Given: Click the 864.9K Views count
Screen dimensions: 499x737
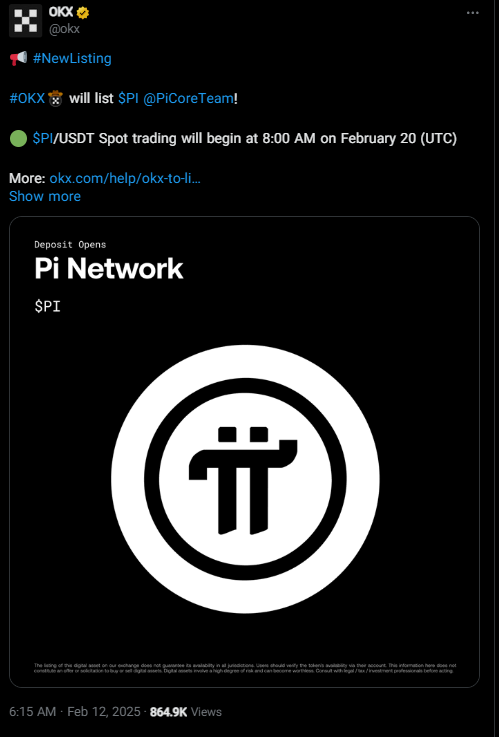Looking at the screenshot, I should (186, 712).
